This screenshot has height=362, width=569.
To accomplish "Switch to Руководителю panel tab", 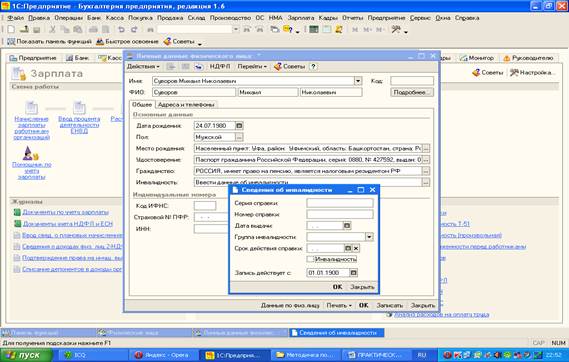I will click(529, 58).
